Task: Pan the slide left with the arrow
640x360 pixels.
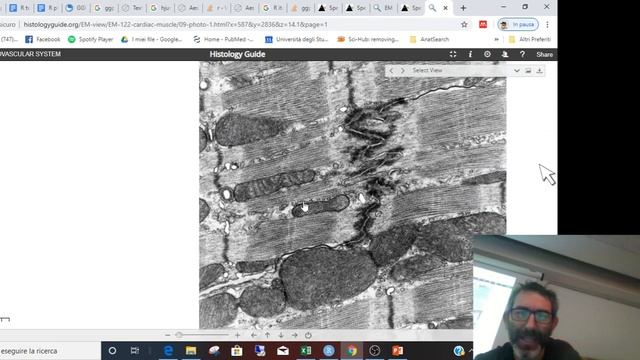Action: click(x=254, y=335)
